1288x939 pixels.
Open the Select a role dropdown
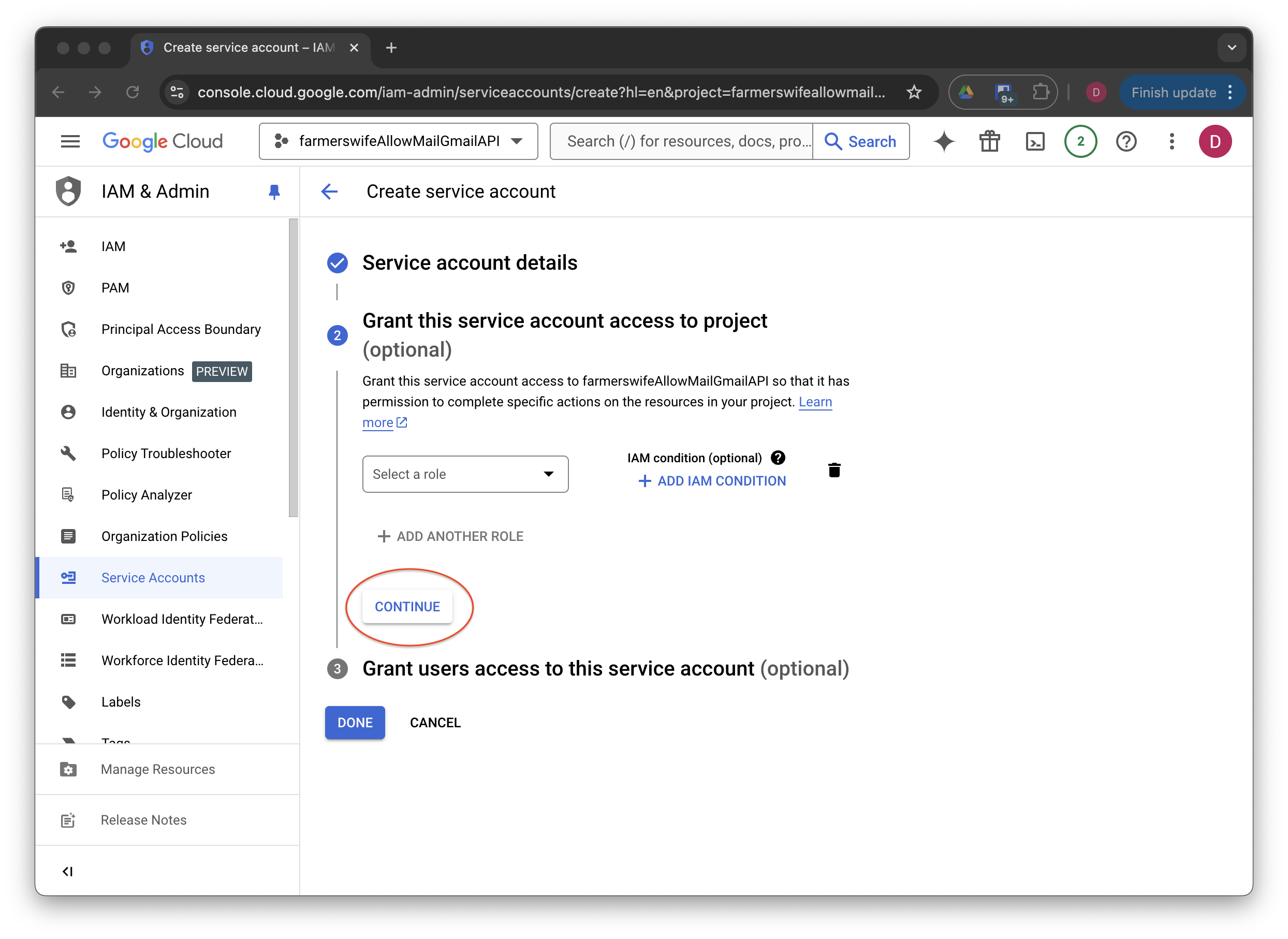465,474
